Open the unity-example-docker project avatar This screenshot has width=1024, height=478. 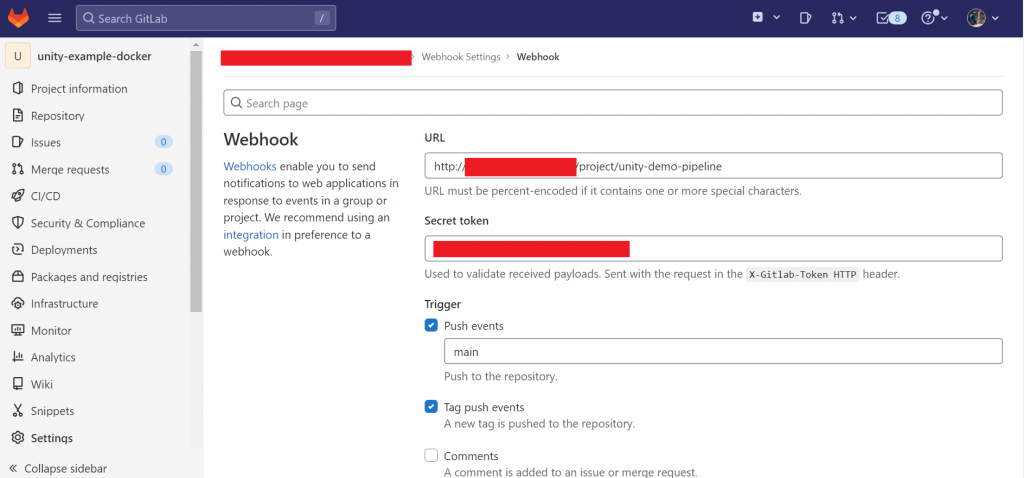pyautogui.click(x=18, y=56)
